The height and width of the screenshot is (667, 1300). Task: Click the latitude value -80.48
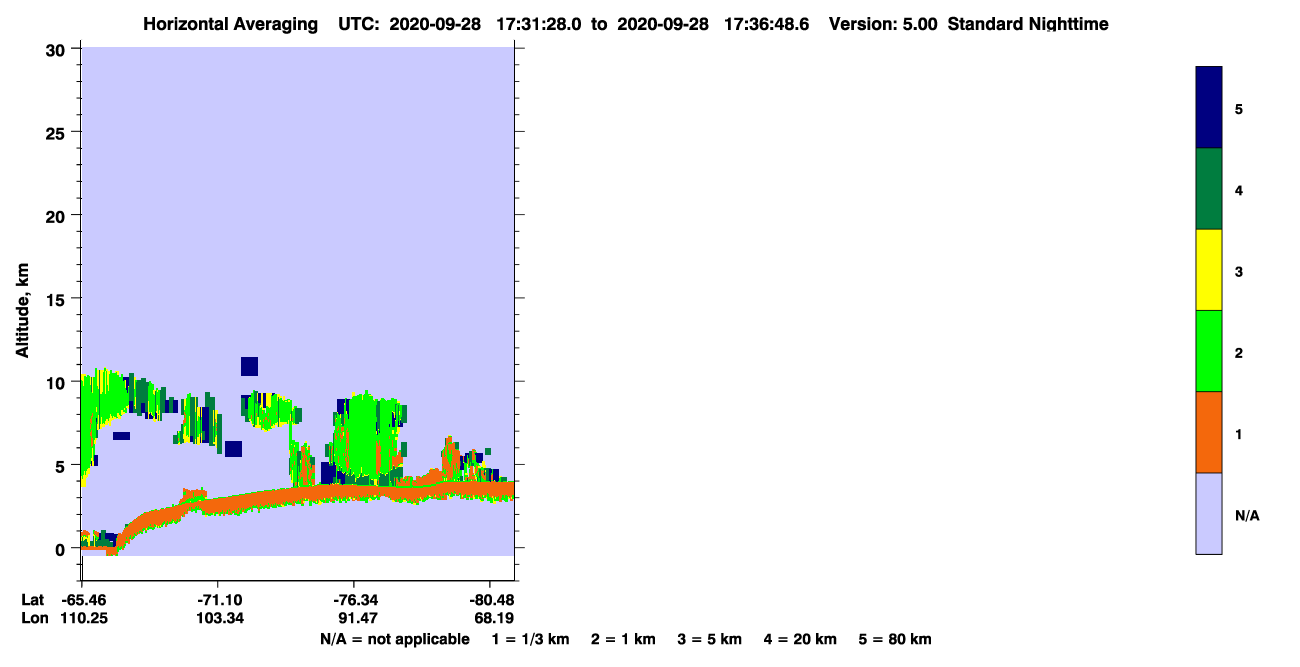pos(491,599)
